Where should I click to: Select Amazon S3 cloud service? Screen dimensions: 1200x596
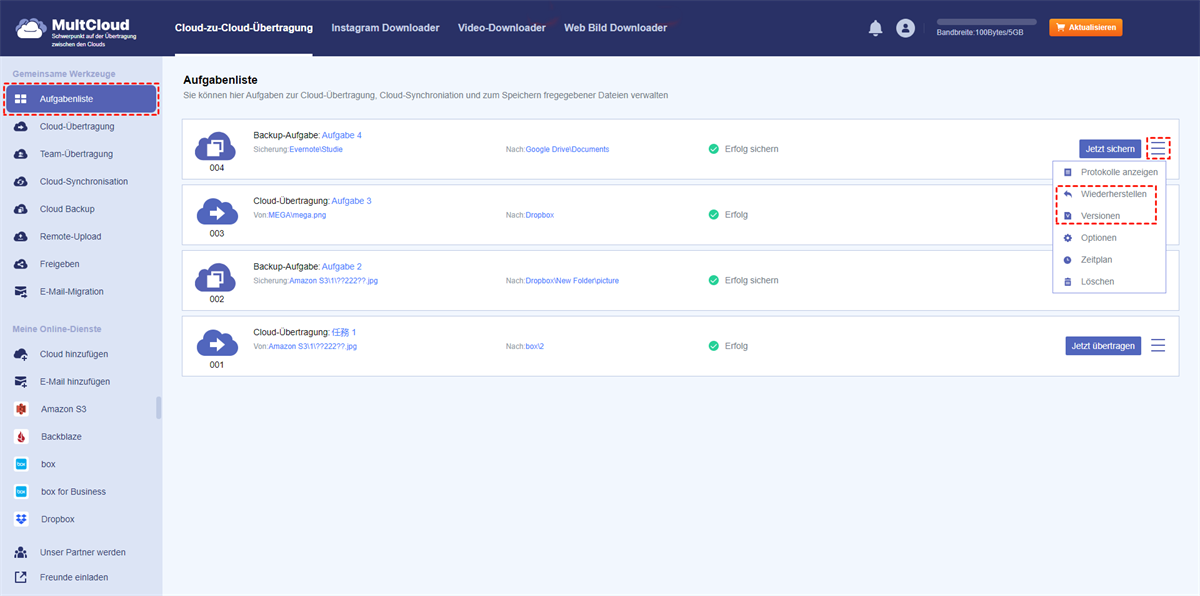[63, 409]
